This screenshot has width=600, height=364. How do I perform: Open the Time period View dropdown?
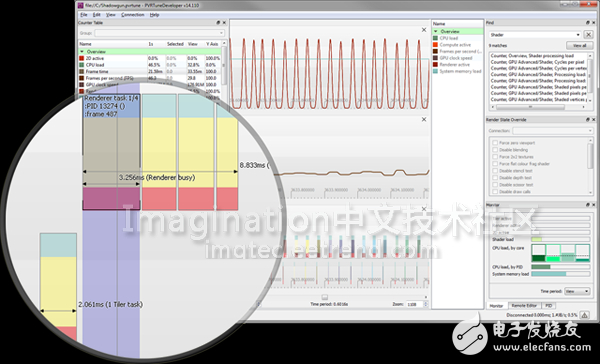(x=577, y=291)
